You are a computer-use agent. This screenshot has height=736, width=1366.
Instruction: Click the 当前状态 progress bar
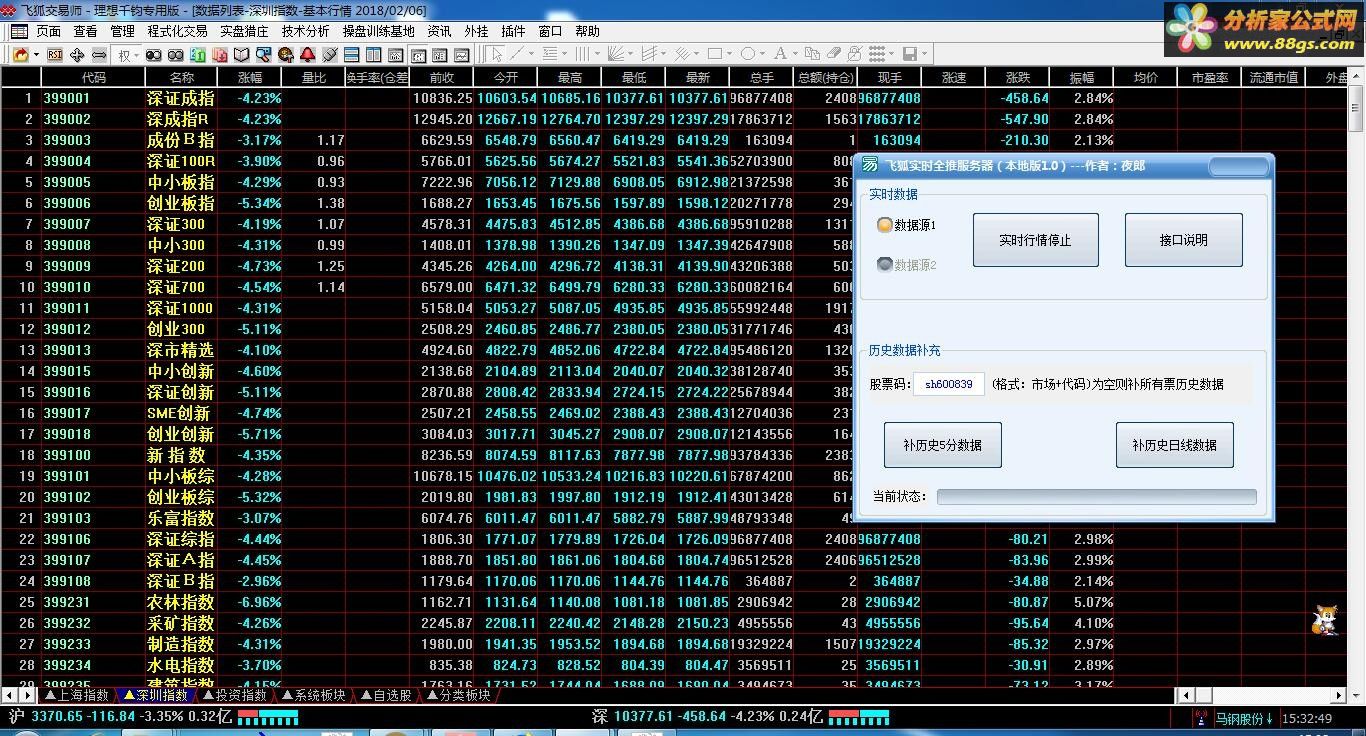1096,497
